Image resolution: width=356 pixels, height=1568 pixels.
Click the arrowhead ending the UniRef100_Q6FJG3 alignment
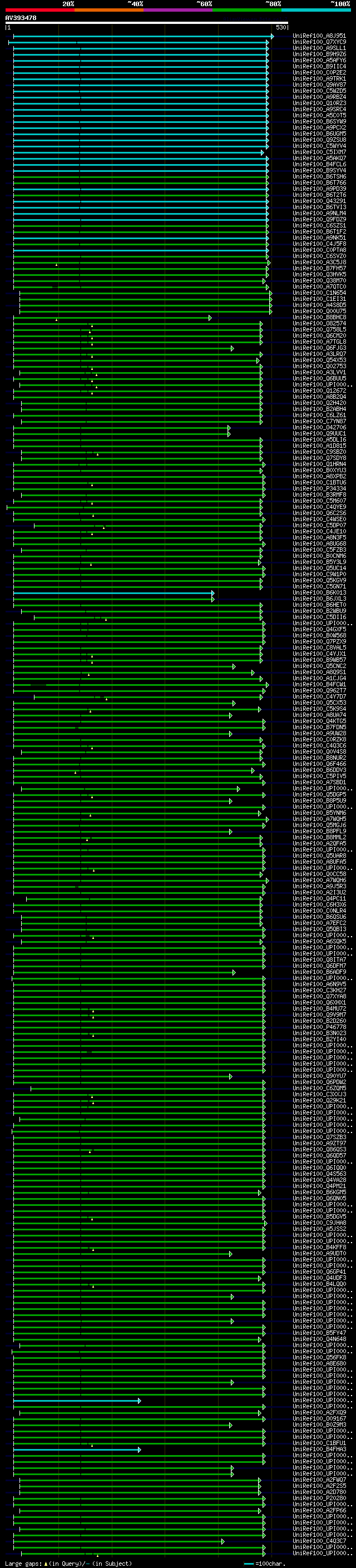pyautogui.click(x=232, y=349)
